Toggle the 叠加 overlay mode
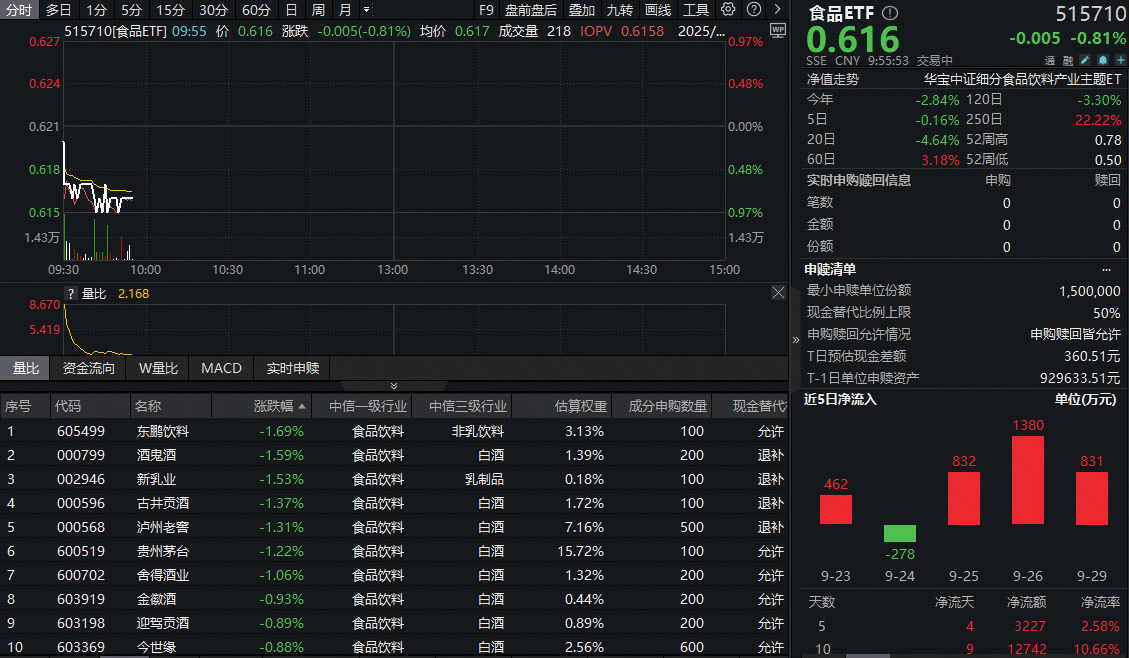1129x658 pixels. (581, 10)
